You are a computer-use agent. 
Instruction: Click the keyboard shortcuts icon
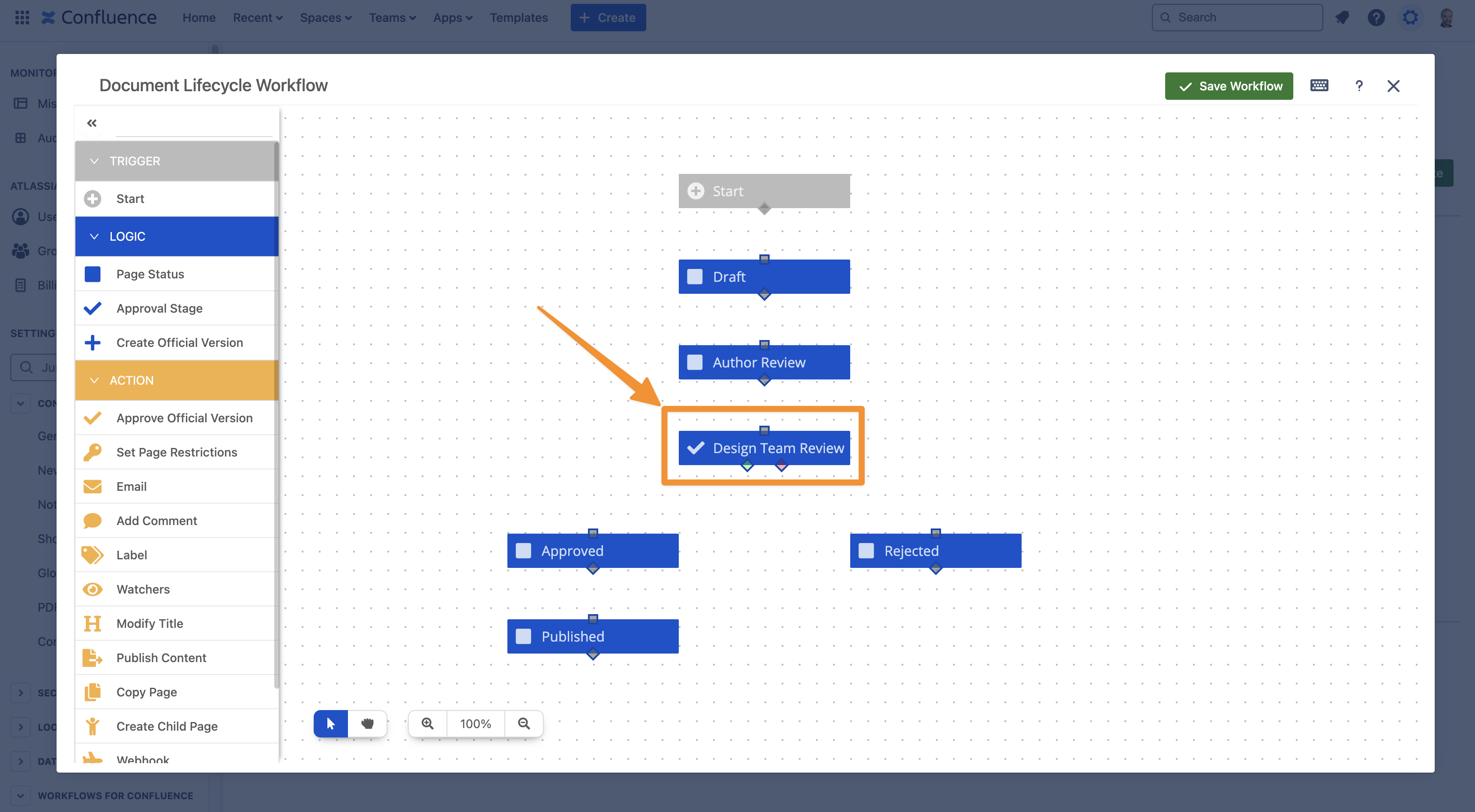(1319, 86)
